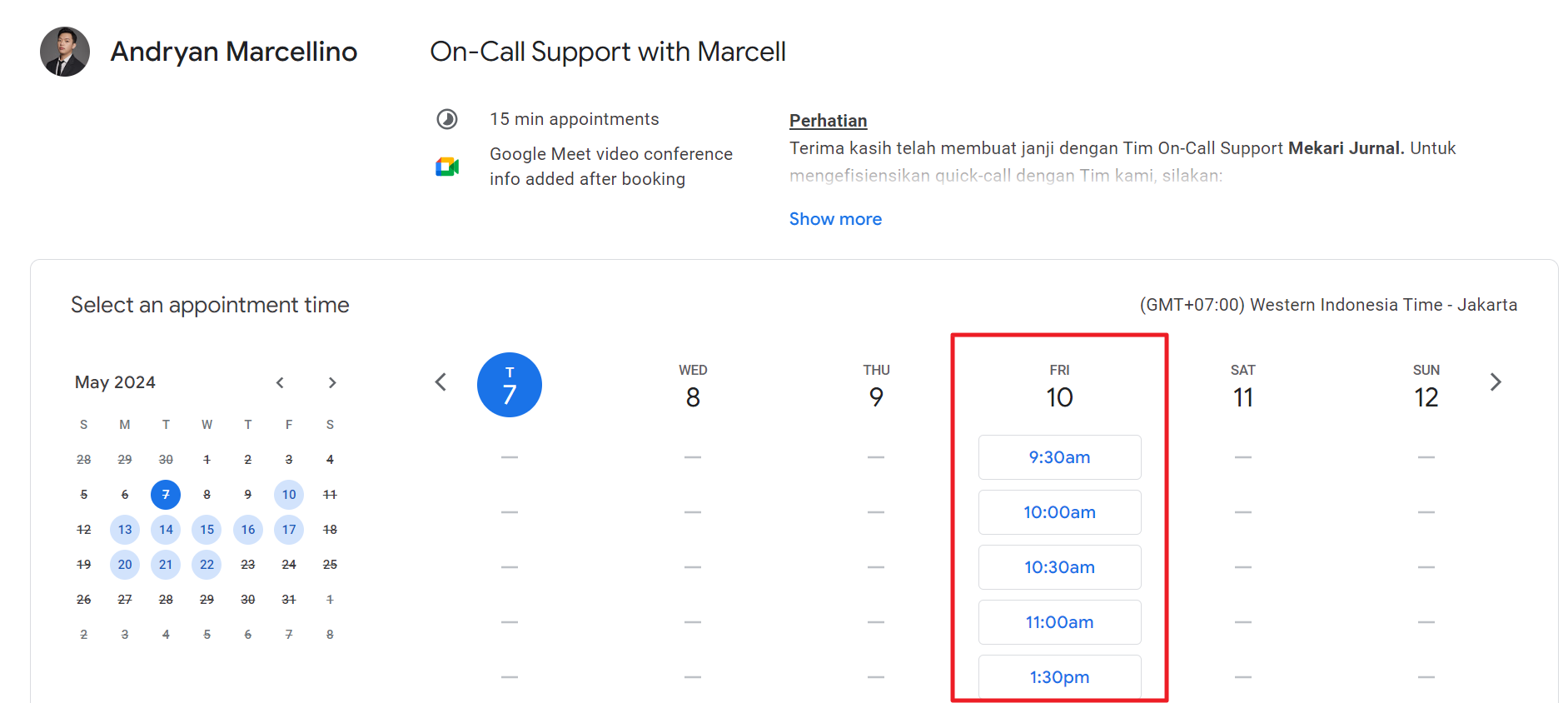Show next week of appointment days
This screenshot has width=1568, height=703.
coord(1496,382)
